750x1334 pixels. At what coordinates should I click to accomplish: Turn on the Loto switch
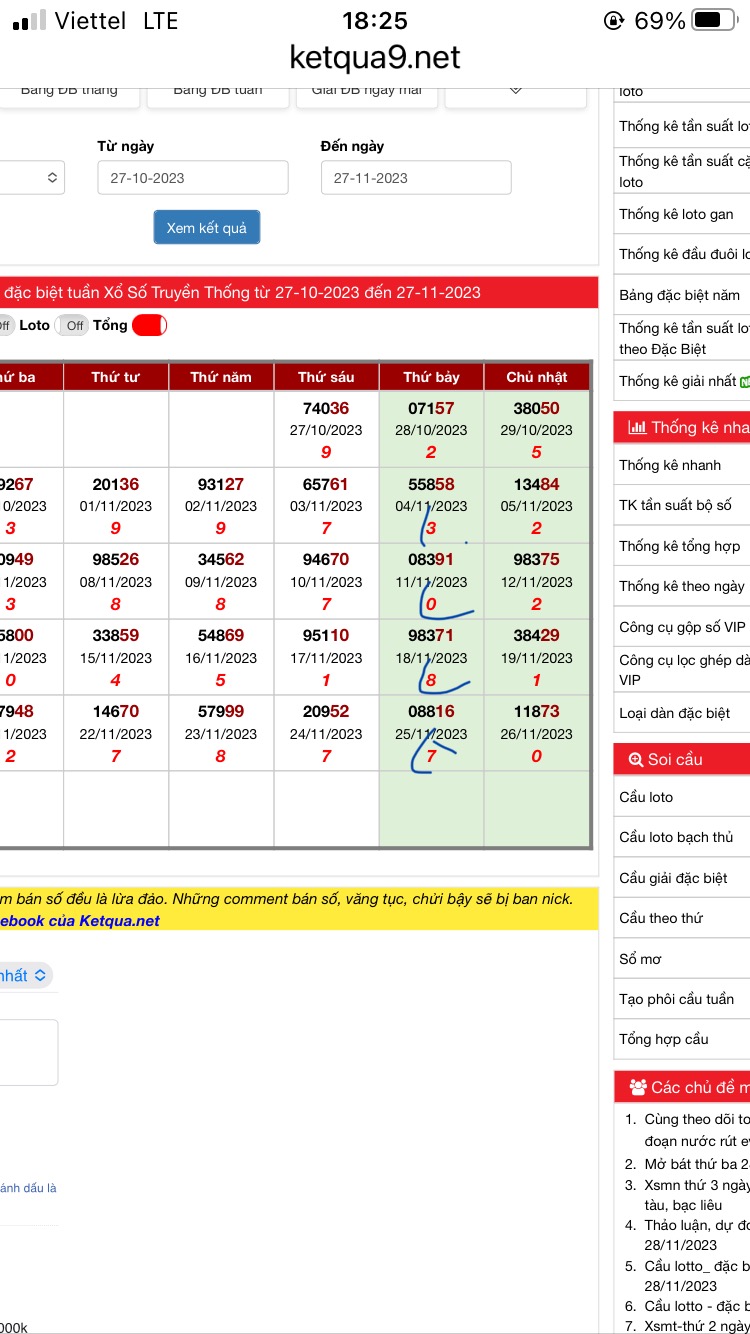(71, 325)
